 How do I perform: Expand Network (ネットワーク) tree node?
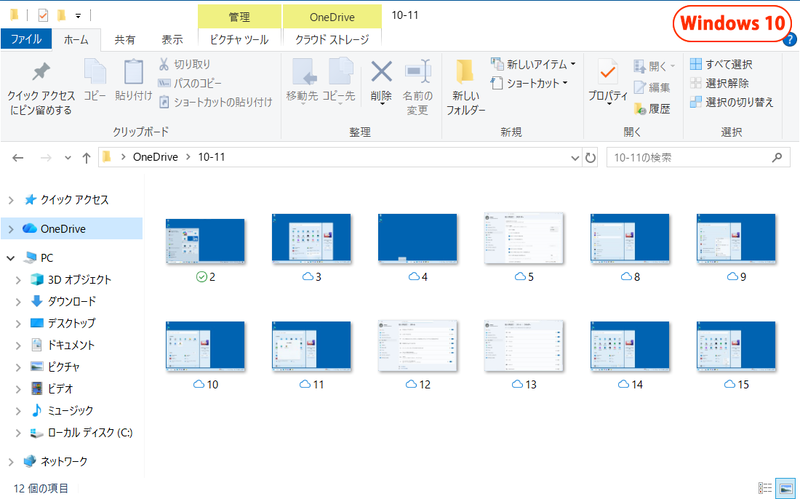tap(11, 462)
